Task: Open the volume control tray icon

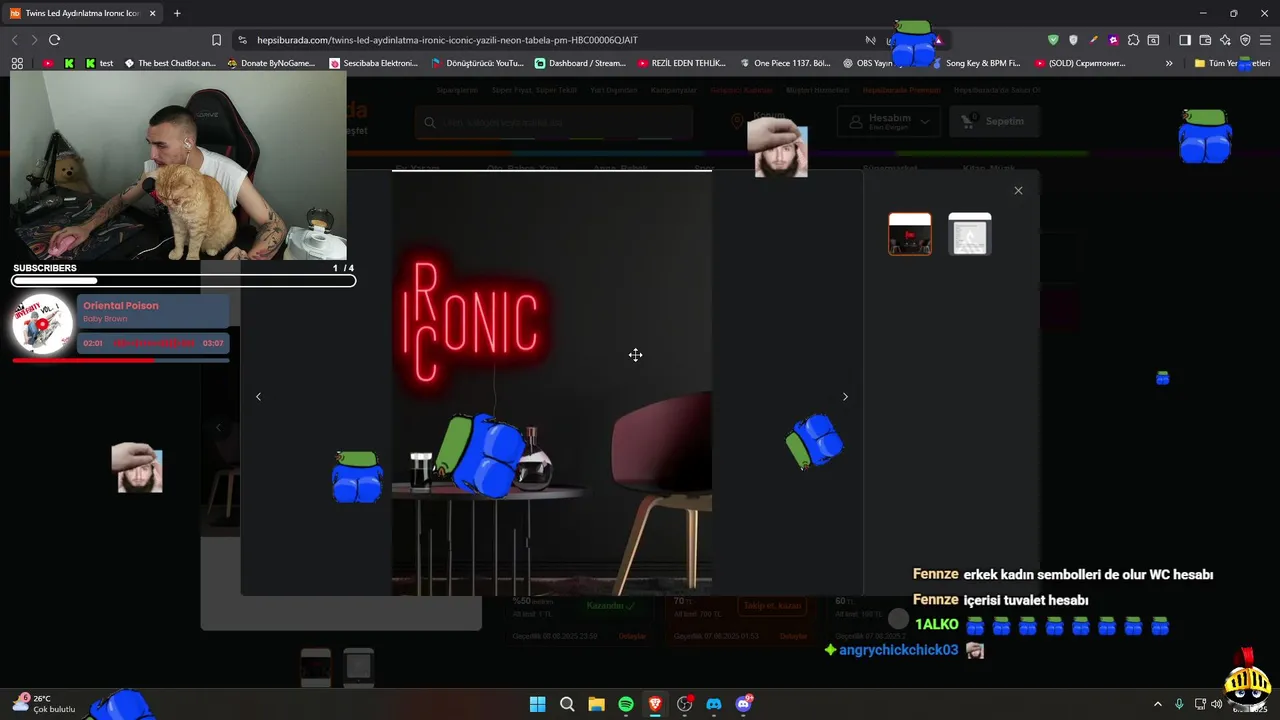Action: pos(1216,704)
